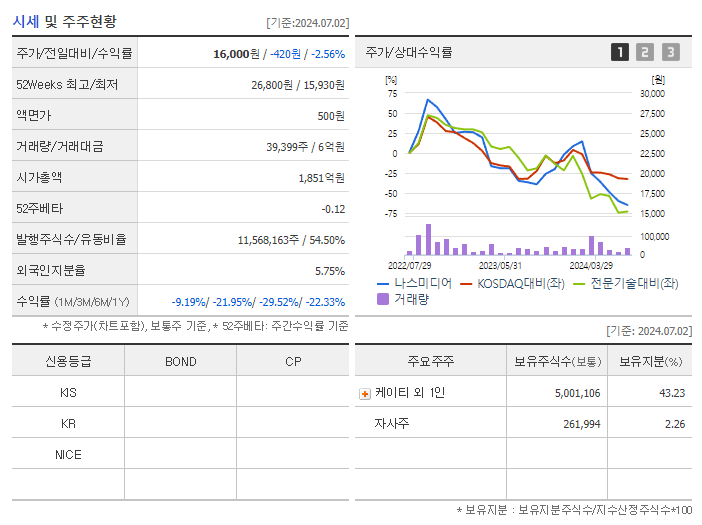This screenshot has width=702, height=525.
Task: Select the 43.23 ownership percentage
Action: (x=672, y=393)
